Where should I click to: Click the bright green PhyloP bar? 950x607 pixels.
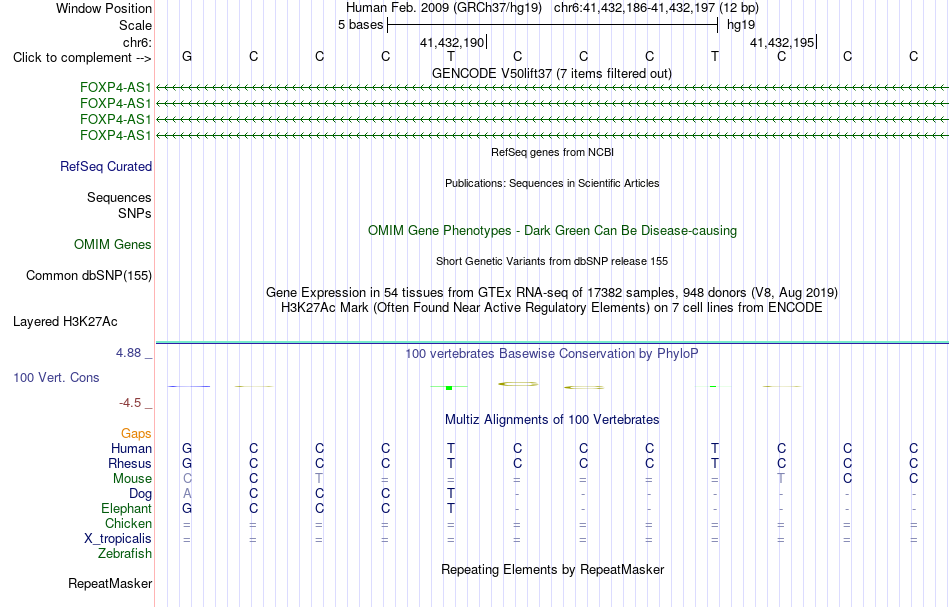tap(449, 388)
